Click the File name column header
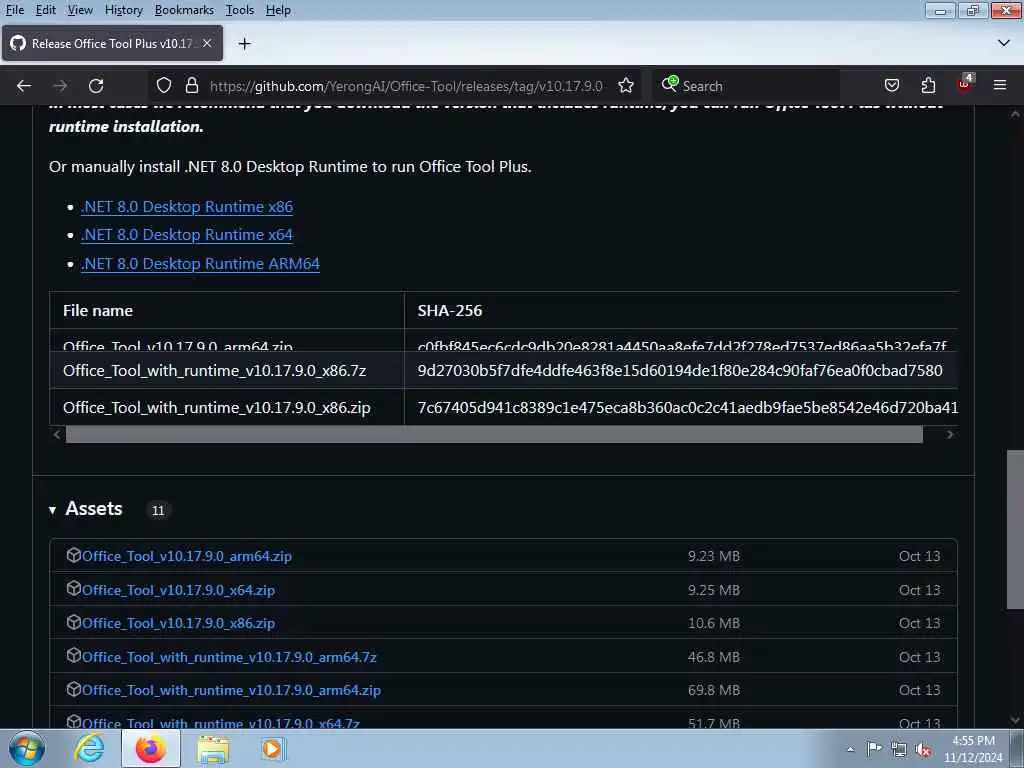The image size is (1024, 768). [x=98, y=310]
